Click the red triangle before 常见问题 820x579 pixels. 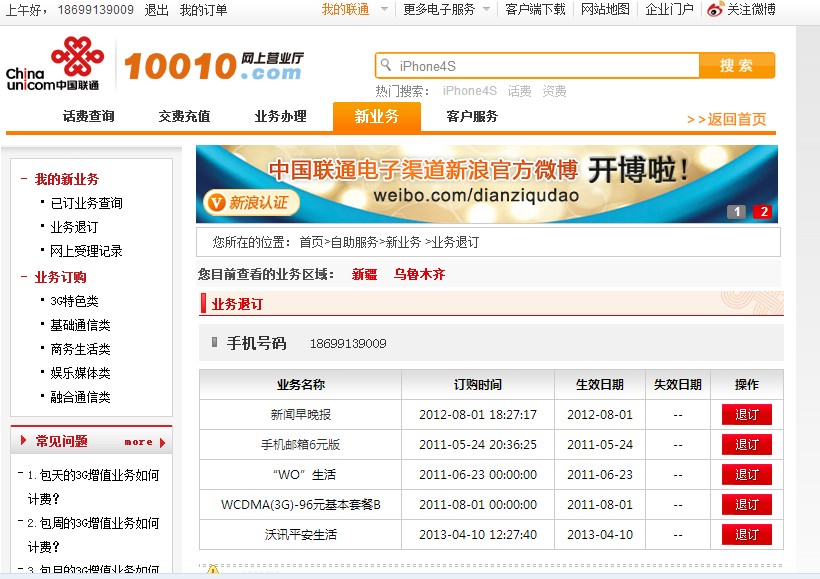click(x=23, y=440)
